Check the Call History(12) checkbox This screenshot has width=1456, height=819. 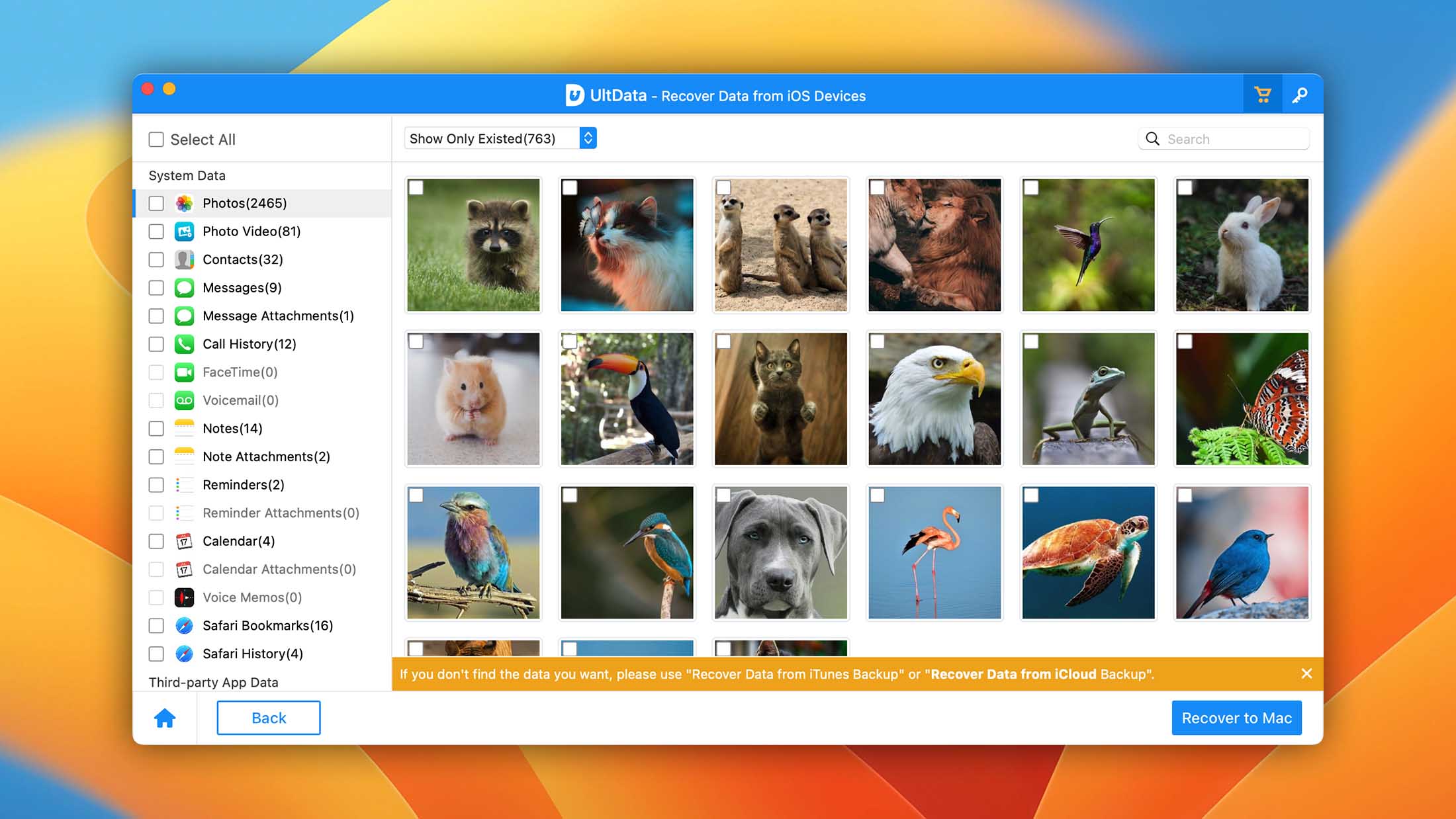tap(156, 344)
